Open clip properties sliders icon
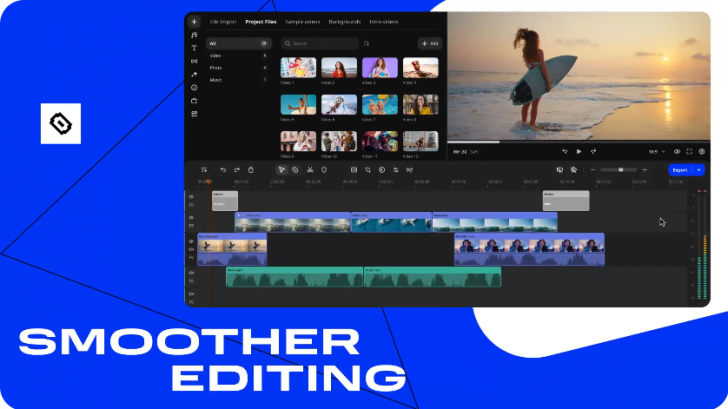 coord(396,170)
